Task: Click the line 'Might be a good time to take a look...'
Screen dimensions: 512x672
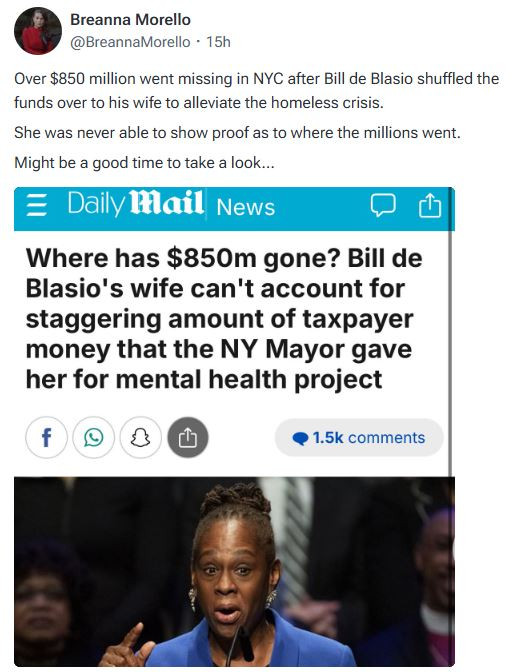Action: 144,163
